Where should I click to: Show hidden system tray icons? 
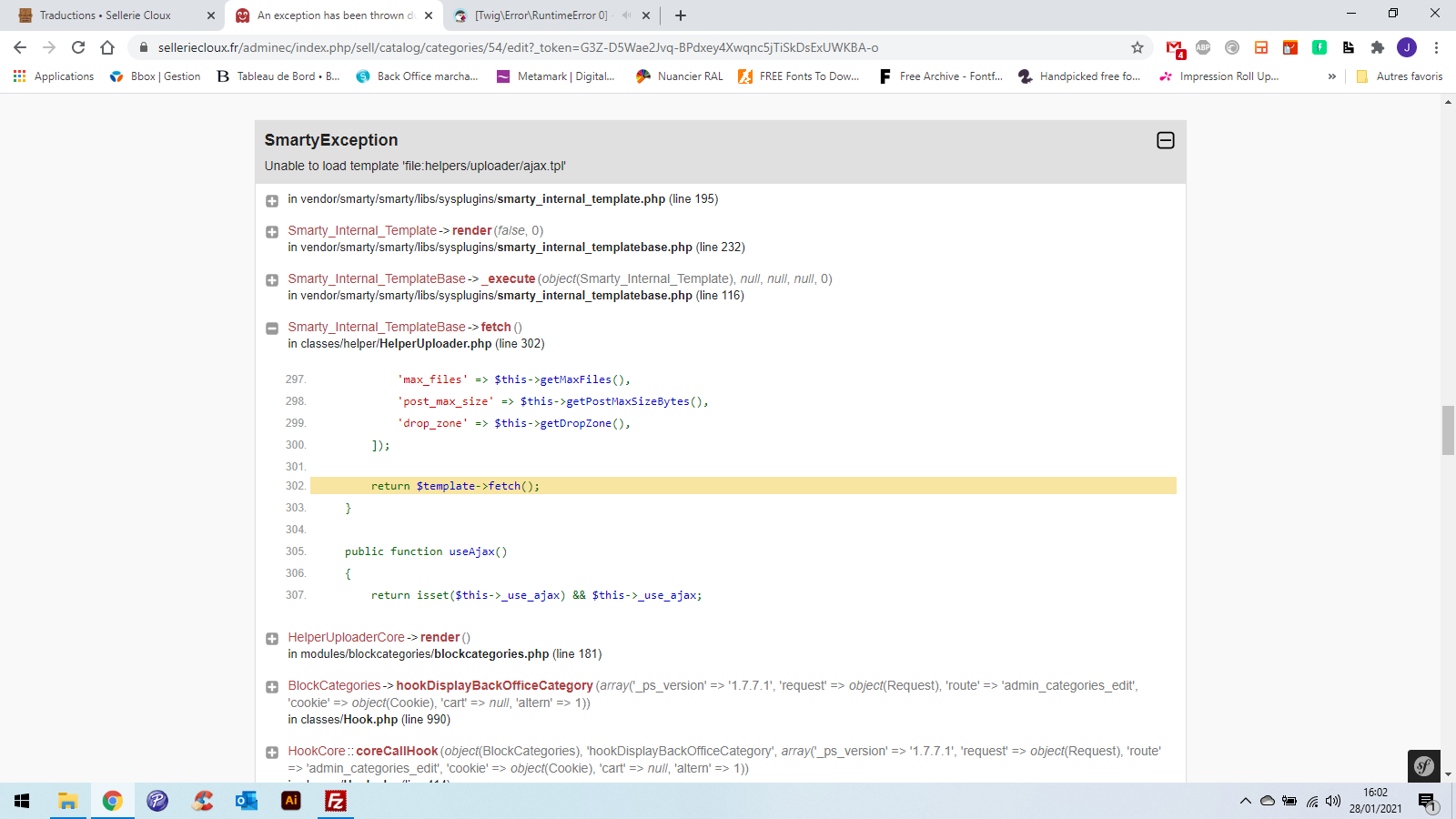(x=1245, y=801)
